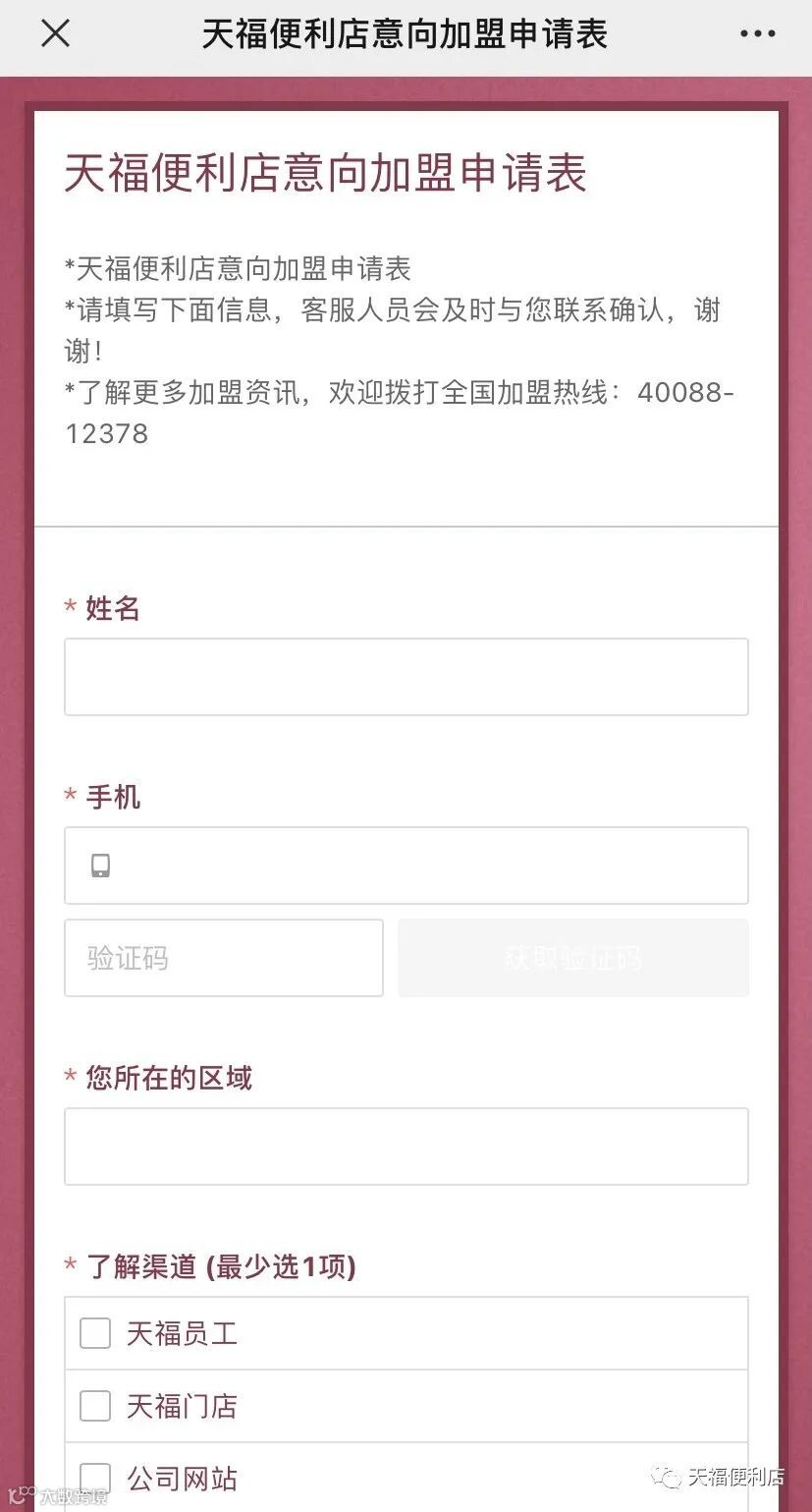Click the 姓名 name input field
This screenshot has height=1512, width=812.
tap(406, 677)
